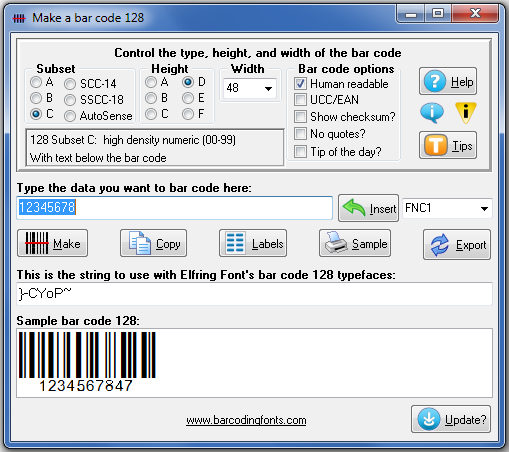Click the Export button
Image resolution: width=509 pixels, height=452 pixels.
457,244
